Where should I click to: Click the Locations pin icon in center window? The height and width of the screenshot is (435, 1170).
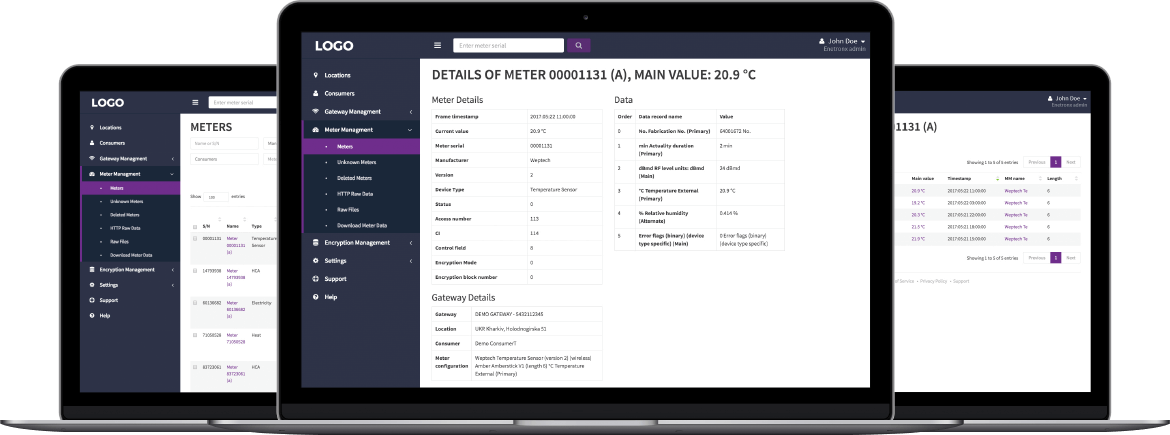point(316,75)
